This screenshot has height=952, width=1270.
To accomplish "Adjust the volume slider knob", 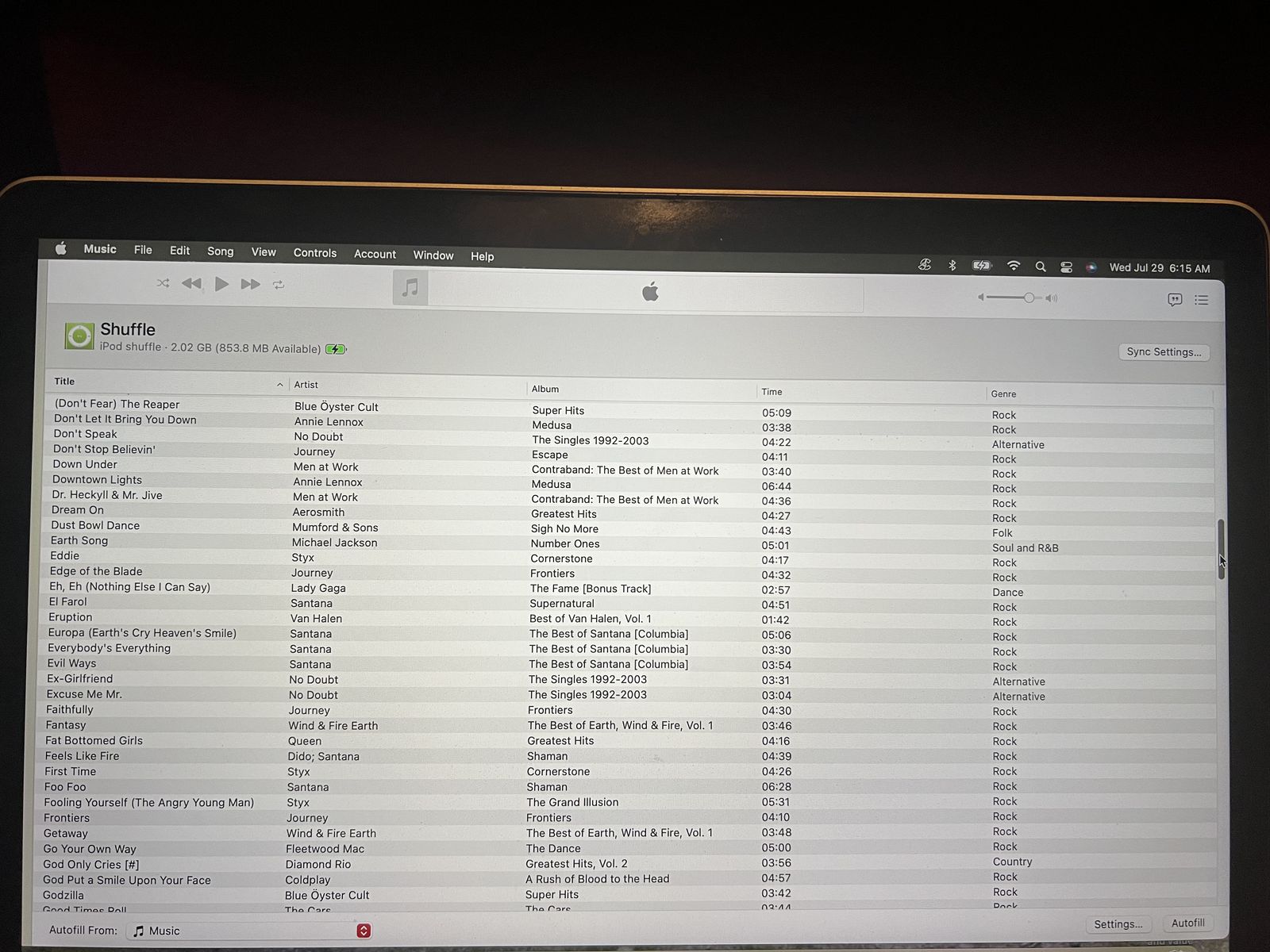I will pyautogui.click(x=1029, y=297).
